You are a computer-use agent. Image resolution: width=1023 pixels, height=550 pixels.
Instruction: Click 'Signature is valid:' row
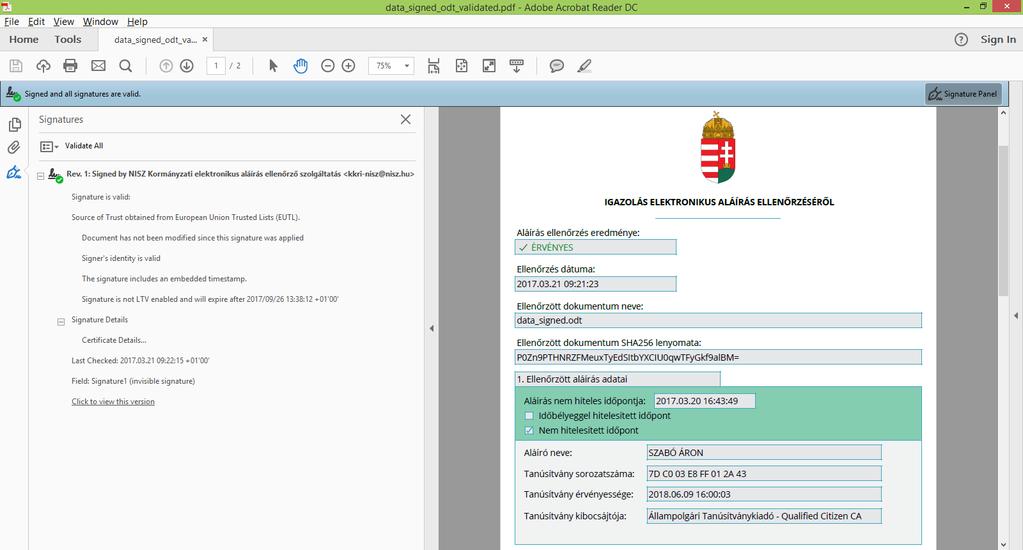click(100, 197)
